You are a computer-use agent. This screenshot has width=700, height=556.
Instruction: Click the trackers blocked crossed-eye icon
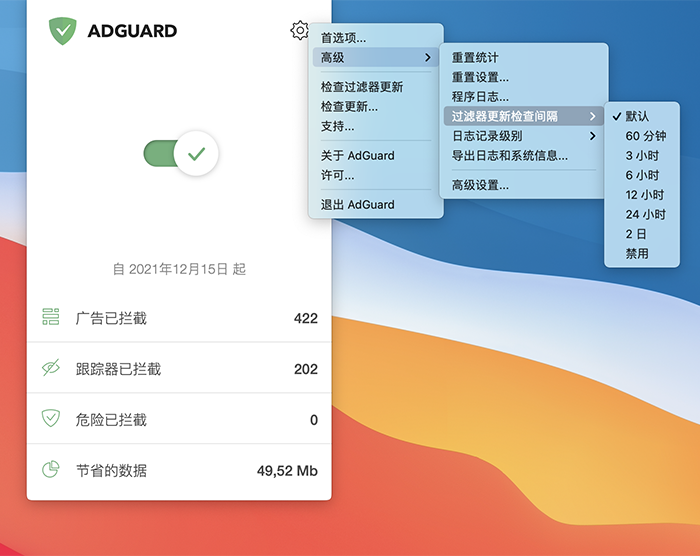pyautogui.click(x=51, y=368)
